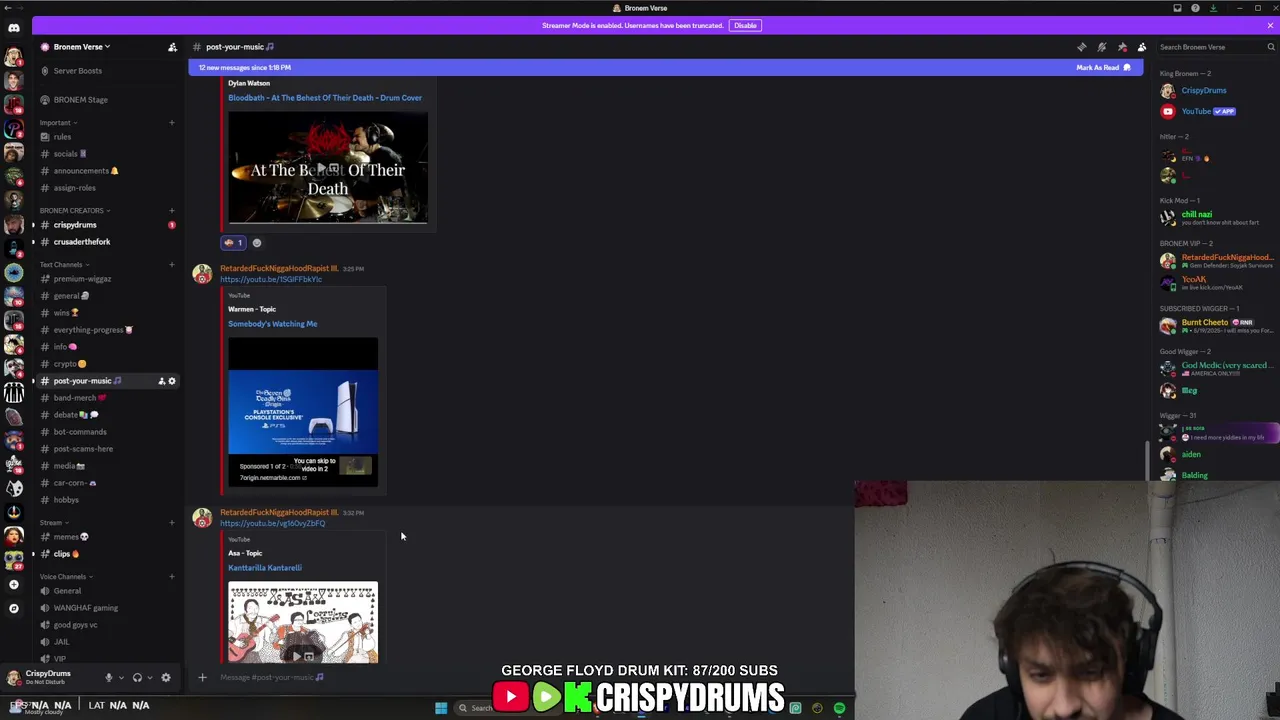
Task: Open the Warmen - Topic channel name link
Action: tap(252, 309)
